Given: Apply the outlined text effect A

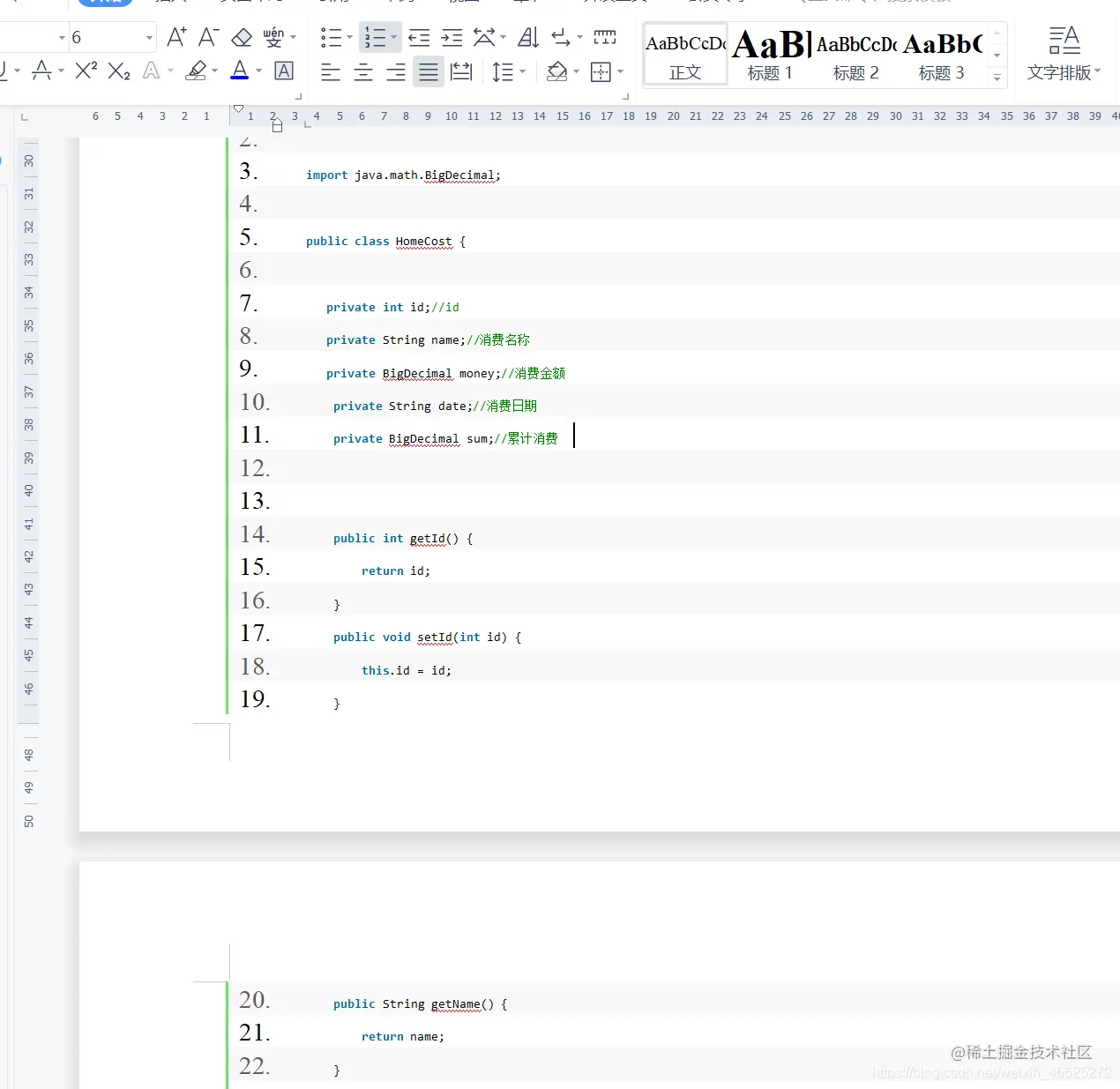Looking at the screenshot, I should click(x=152, y=71).
